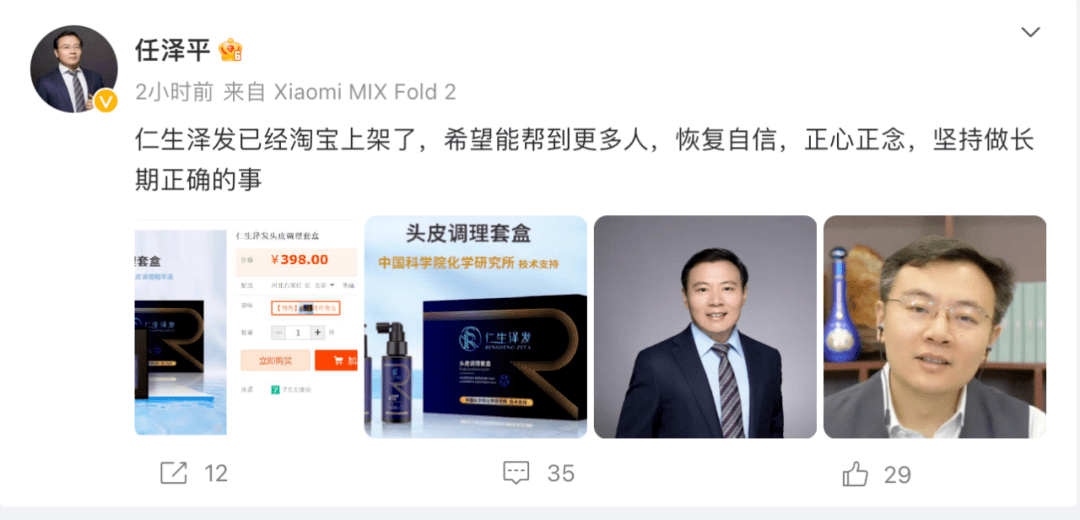Open the username link 任泽平

[172, 50]
